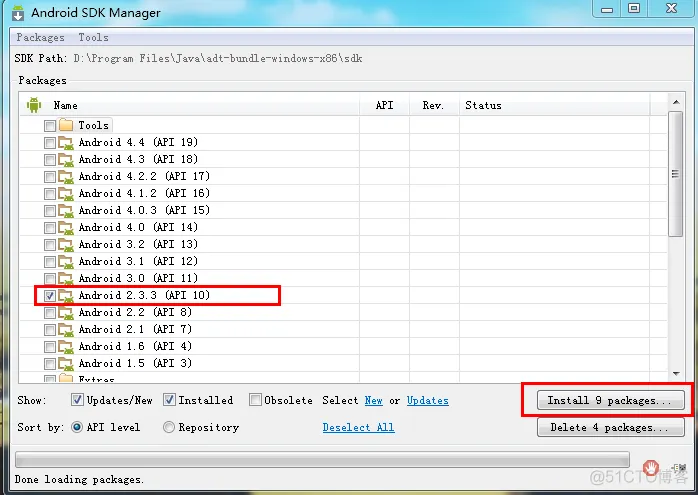Click Install 9 packages button
This screenshot has height=495, width=698.
pos(610,400)
